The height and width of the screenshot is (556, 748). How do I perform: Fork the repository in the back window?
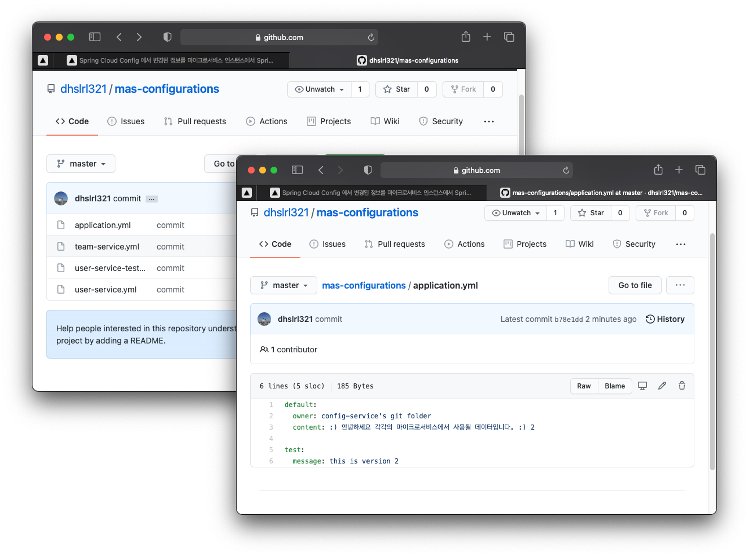(x=463, y=89)
